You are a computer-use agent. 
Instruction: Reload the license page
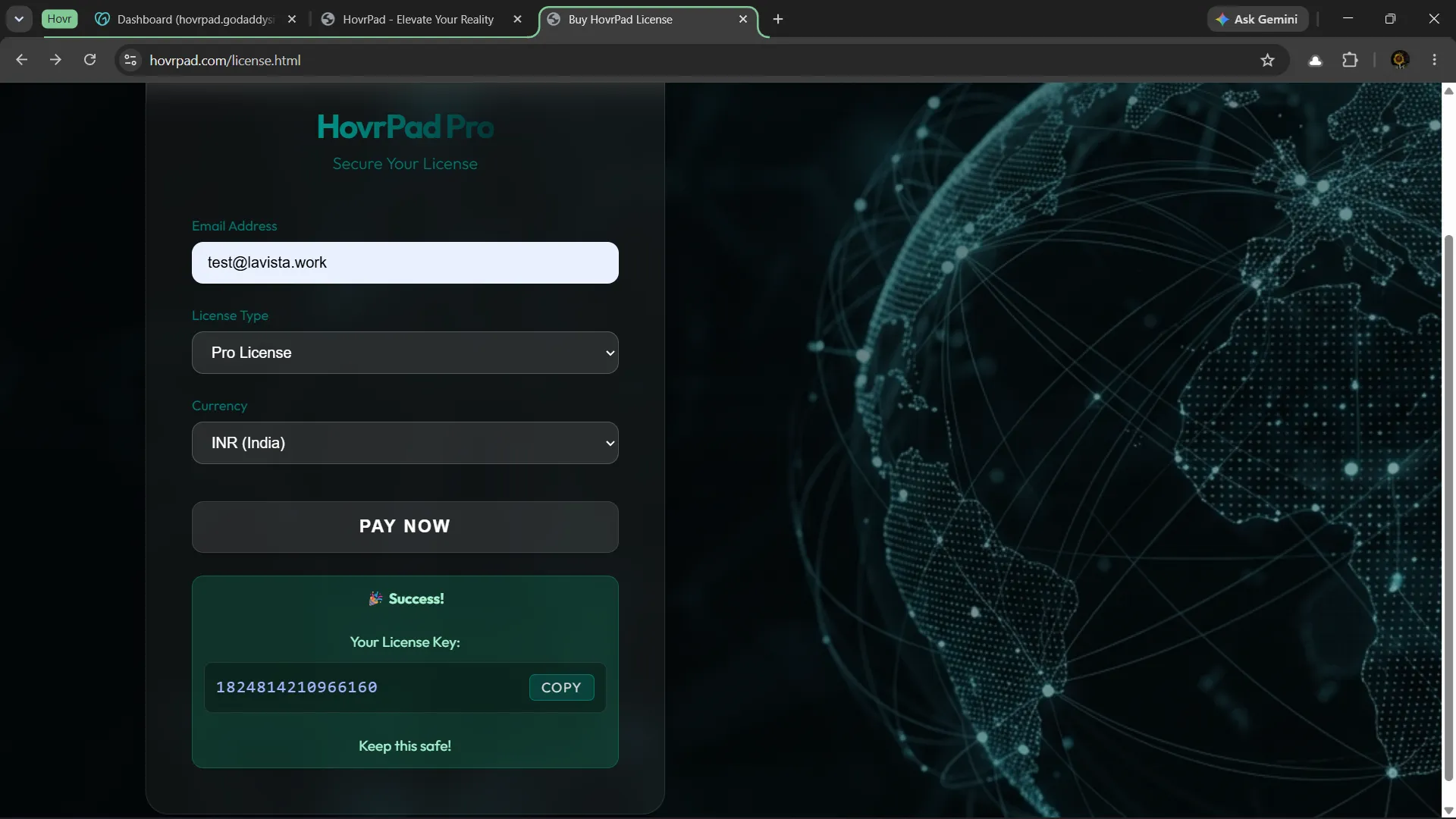[x=89, y=60]
